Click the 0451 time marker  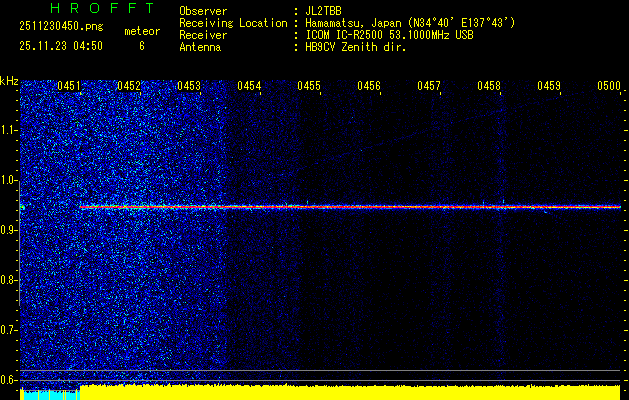pos(69,87)
